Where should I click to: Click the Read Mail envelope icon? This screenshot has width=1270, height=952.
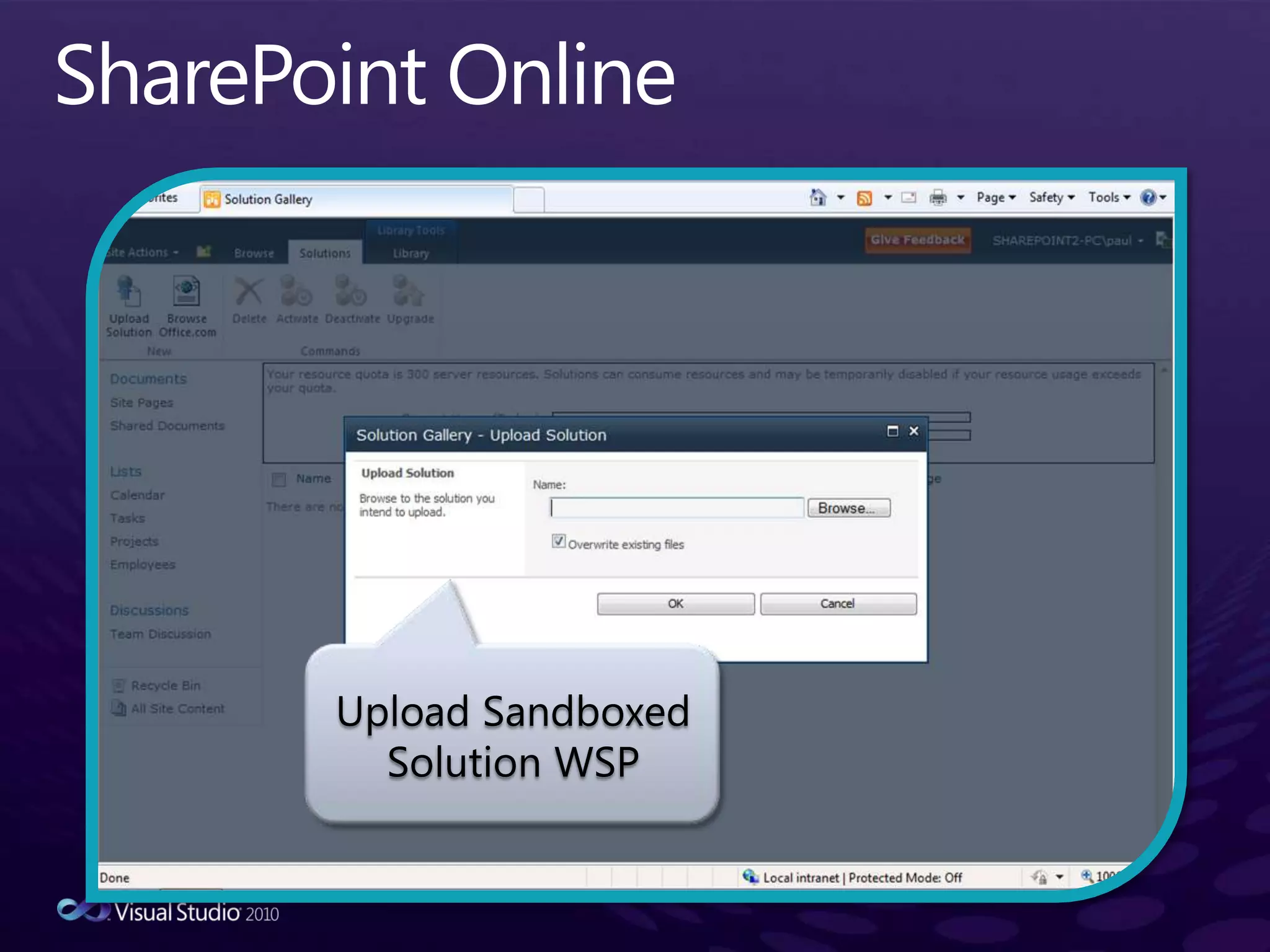[x=908, y=198]
